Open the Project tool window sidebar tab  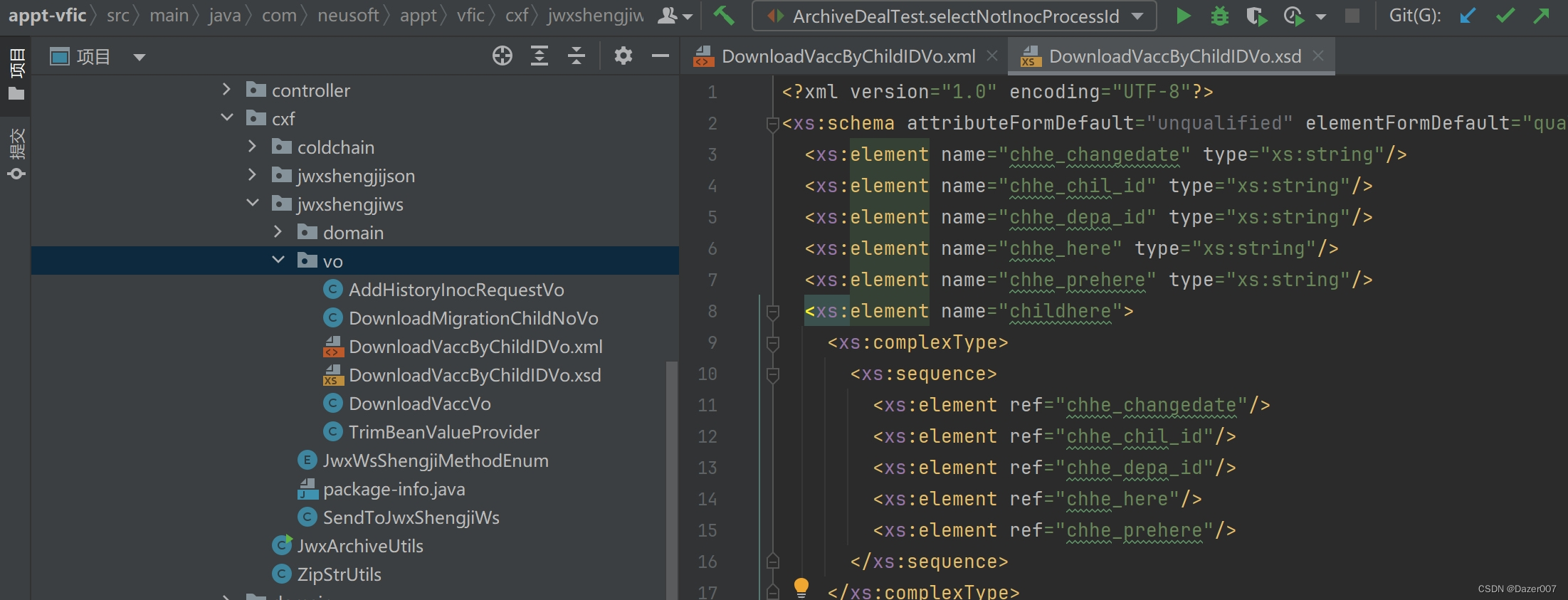[x=16, y=75]
